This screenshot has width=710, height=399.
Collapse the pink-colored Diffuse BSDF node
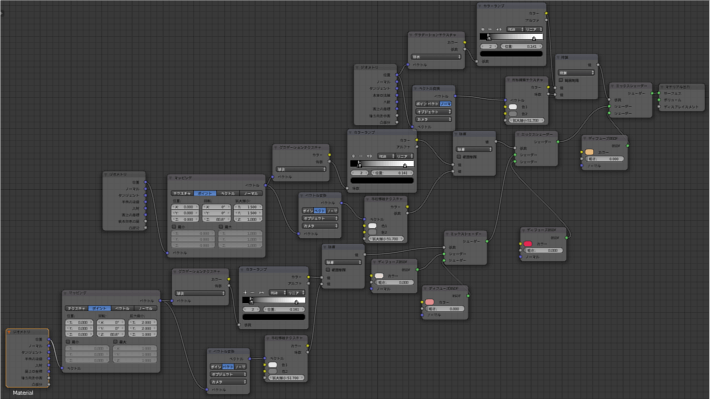pyautogui.click(x=425, y=288)
